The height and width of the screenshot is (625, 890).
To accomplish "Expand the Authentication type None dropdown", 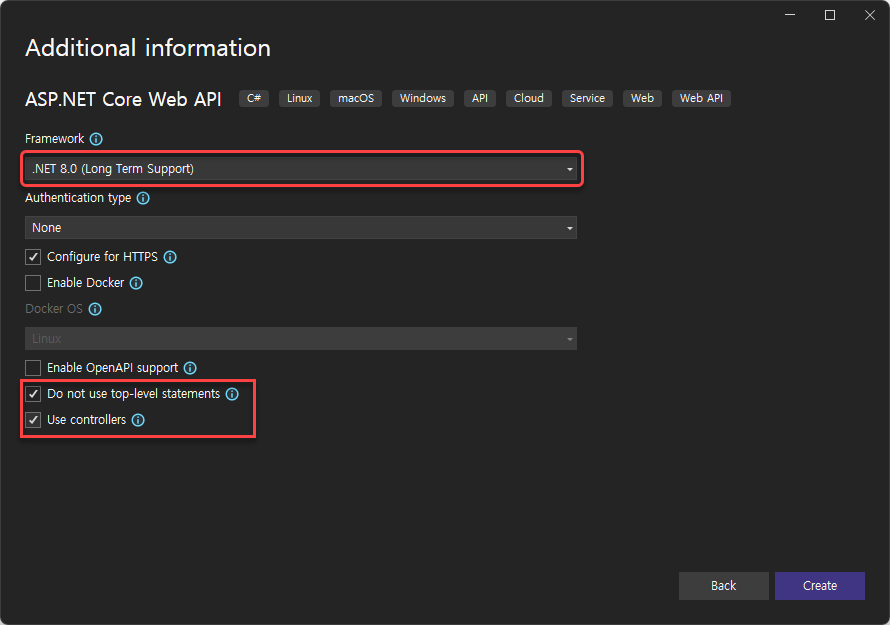I will click(x=301, y=228).
